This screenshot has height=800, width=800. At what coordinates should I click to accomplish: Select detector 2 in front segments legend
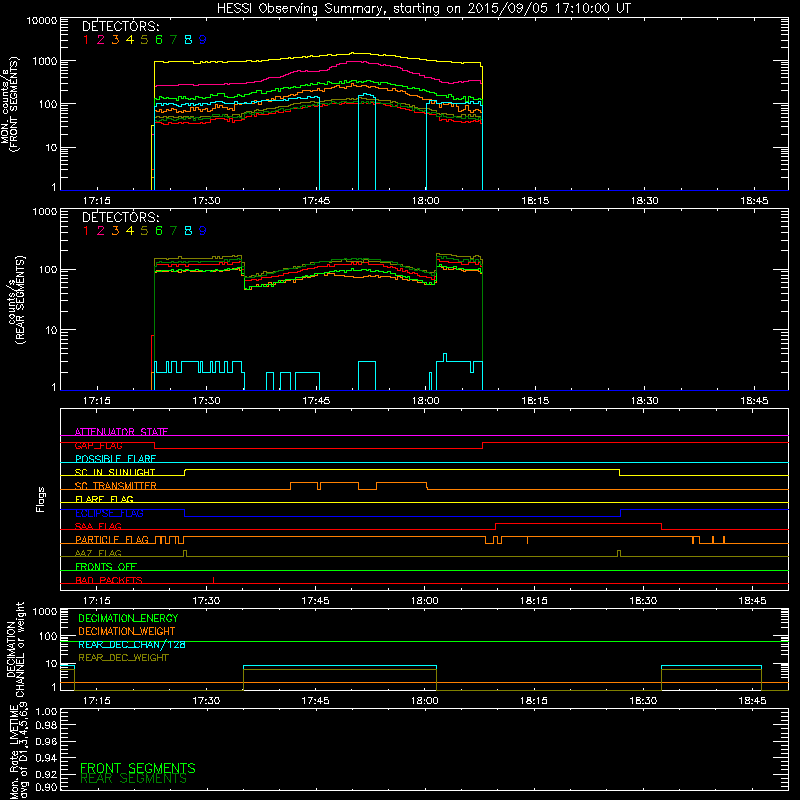101,40
